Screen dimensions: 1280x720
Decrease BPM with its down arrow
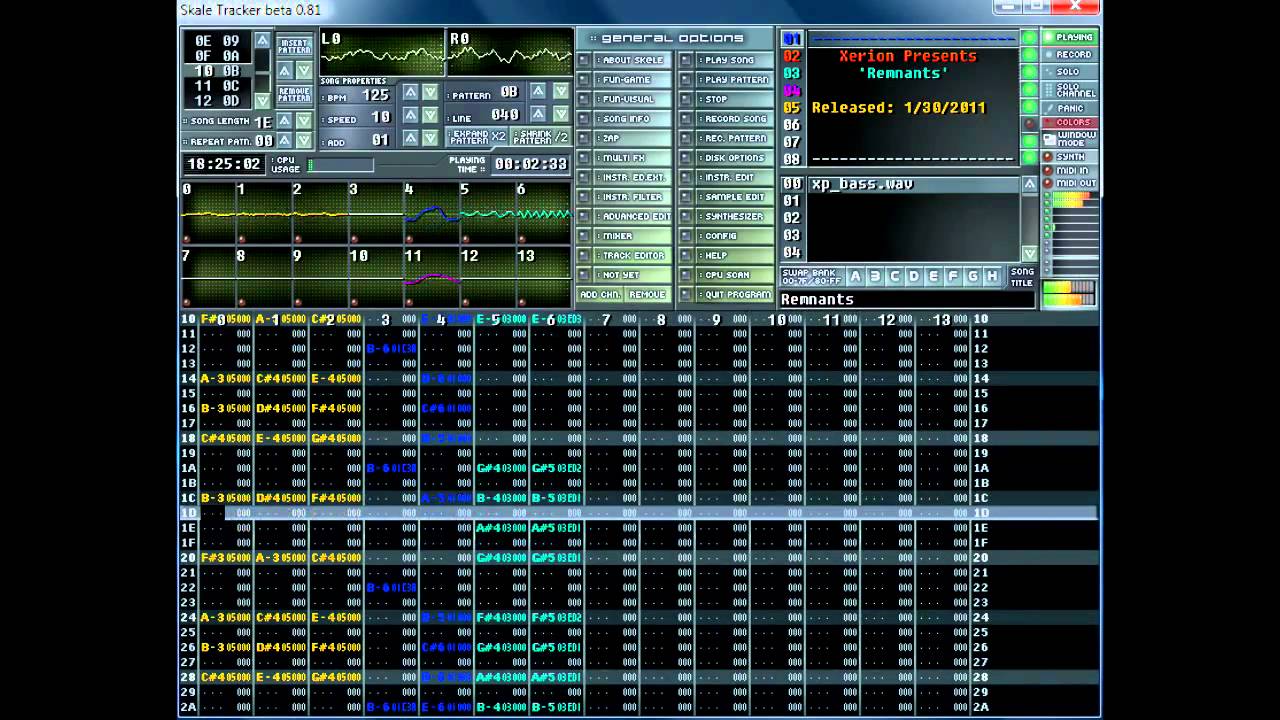point(430,93)
